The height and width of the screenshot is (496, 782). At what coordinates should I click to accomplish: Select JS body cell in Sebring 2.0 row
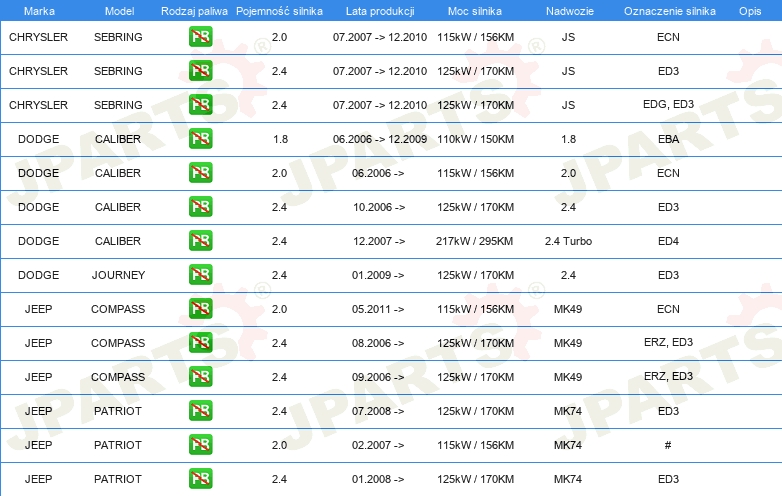tap(568, 37)
